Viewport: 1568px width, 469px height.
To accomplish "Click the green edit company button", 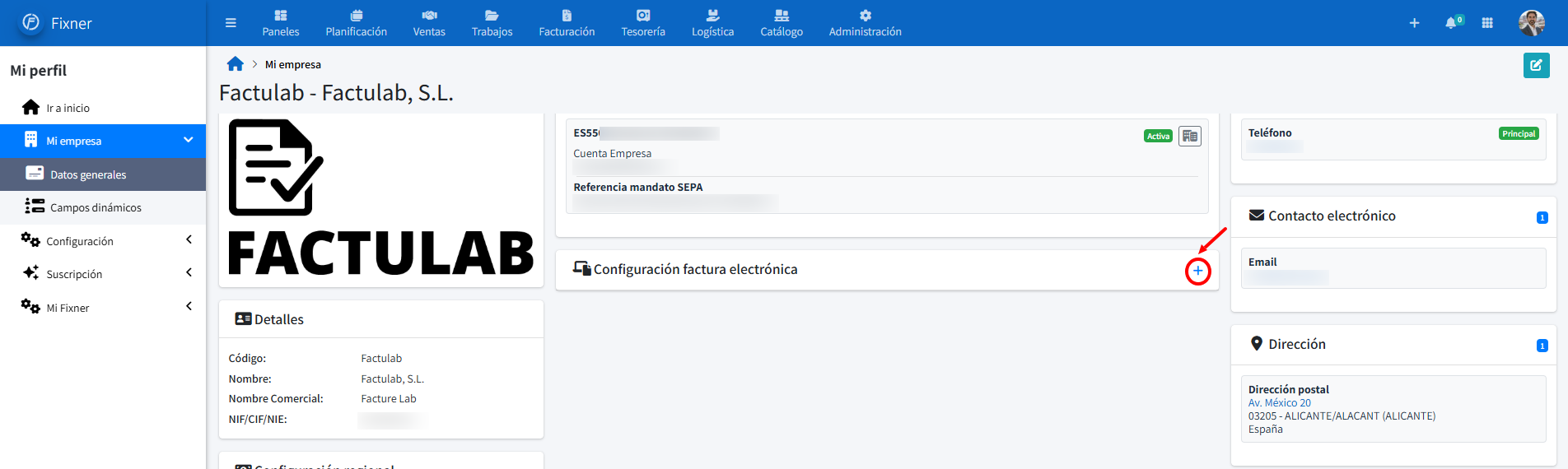I will (x=1536, y=65).
